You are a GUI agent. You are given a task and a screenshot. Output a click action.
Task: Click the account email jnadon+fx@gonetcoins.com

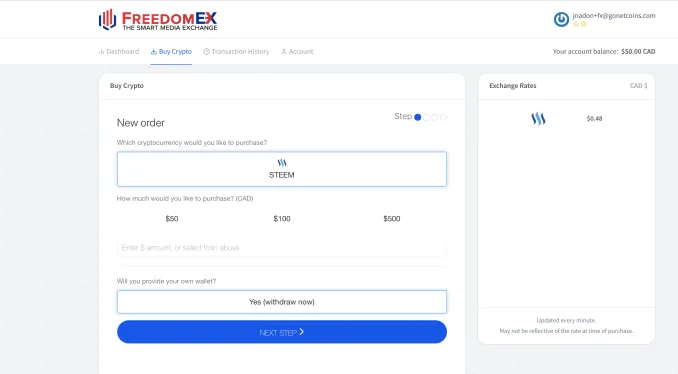(x=614, y=16)
